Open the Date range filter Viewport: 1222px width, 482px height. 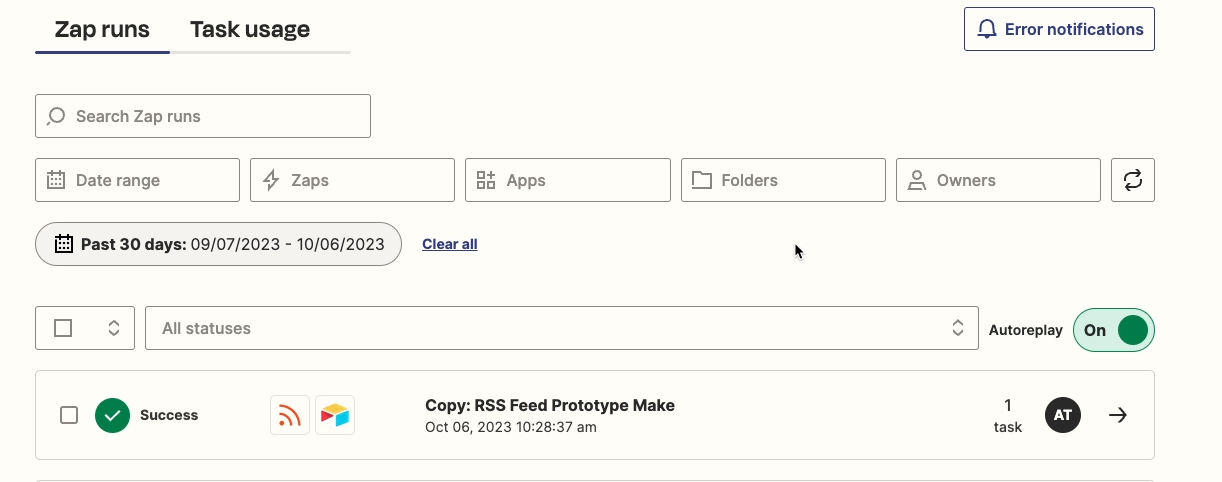pos(137,180)
